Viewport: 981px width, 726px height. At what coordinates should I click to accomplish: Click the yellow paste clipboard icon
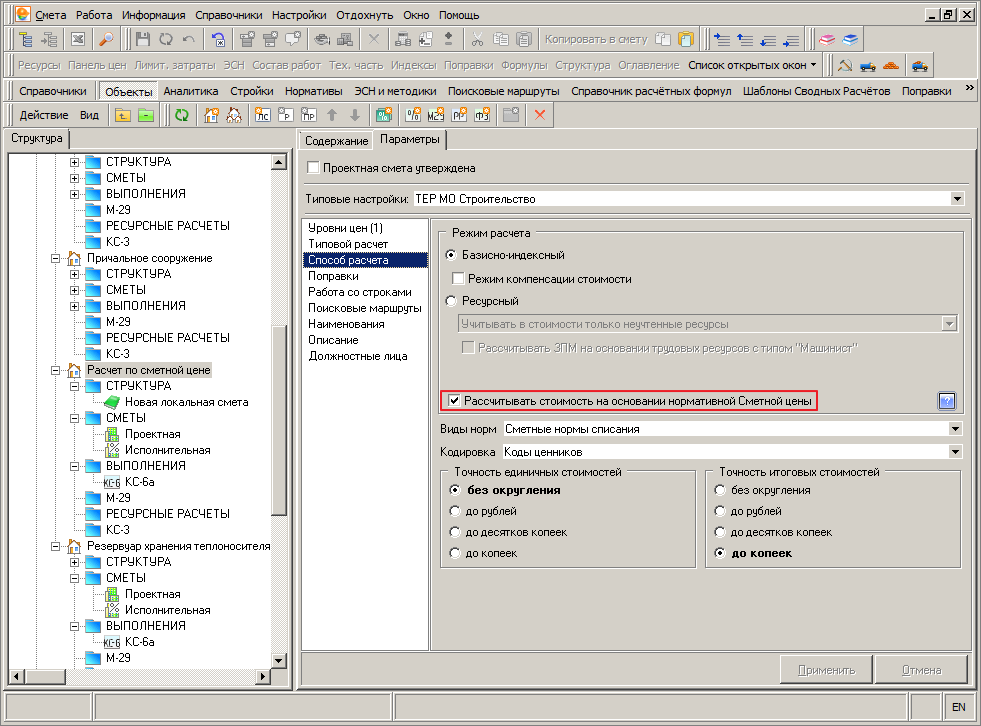pos(686,39)
